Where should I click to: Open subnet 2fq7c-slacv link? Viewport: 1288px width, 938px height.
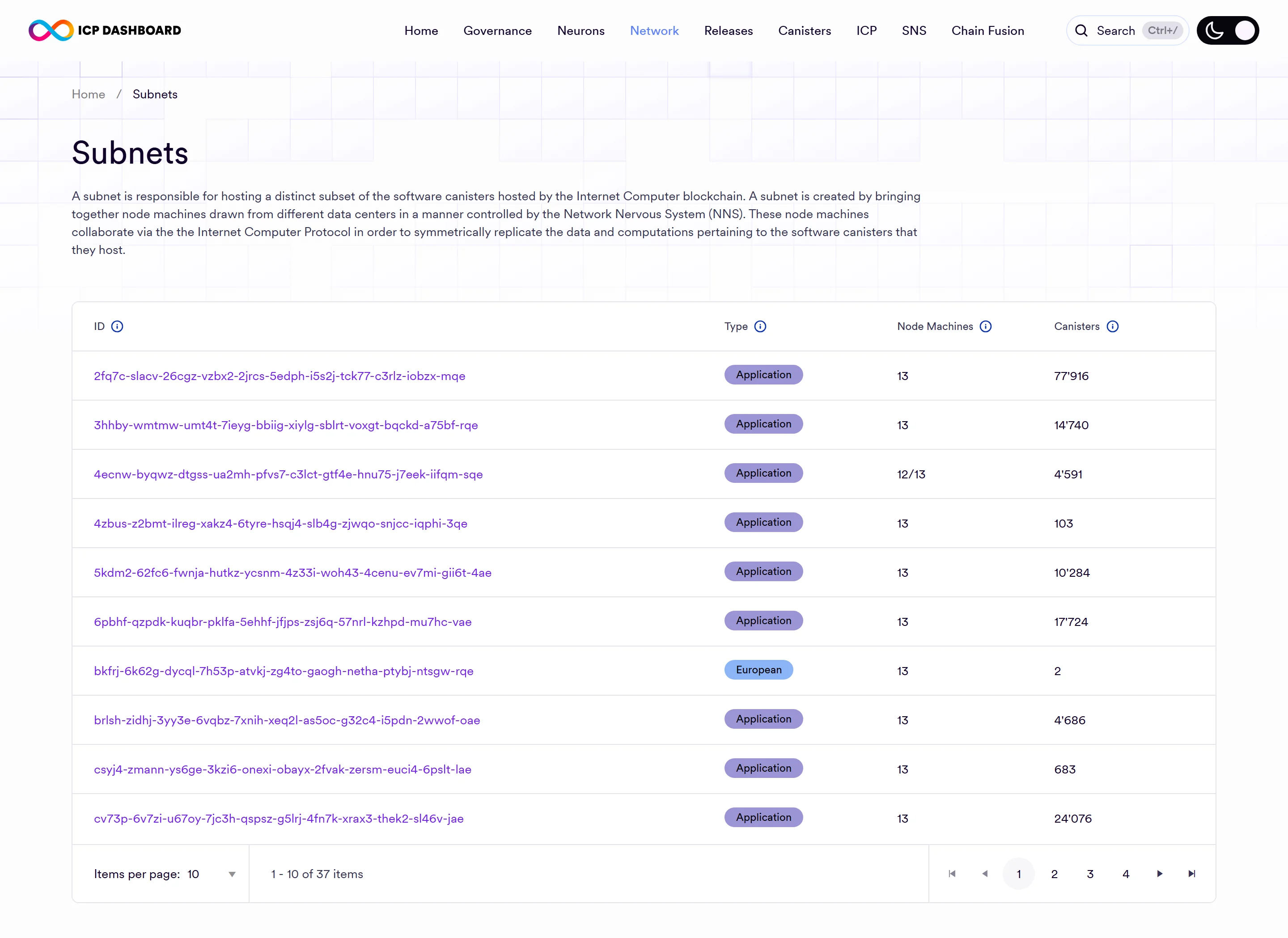(x=280, y=376)
